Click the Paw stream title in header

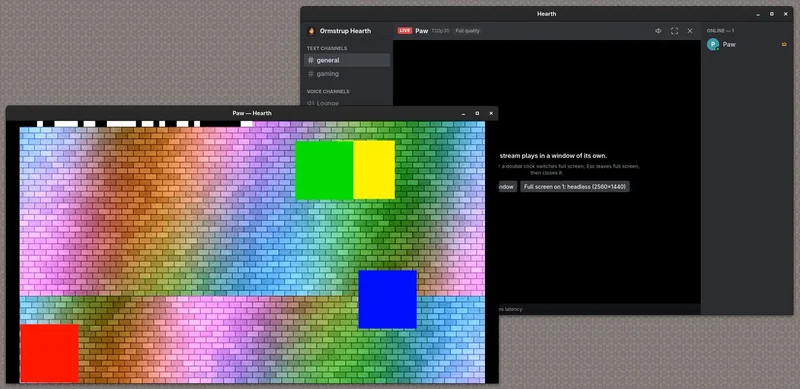tap(421, 31)
